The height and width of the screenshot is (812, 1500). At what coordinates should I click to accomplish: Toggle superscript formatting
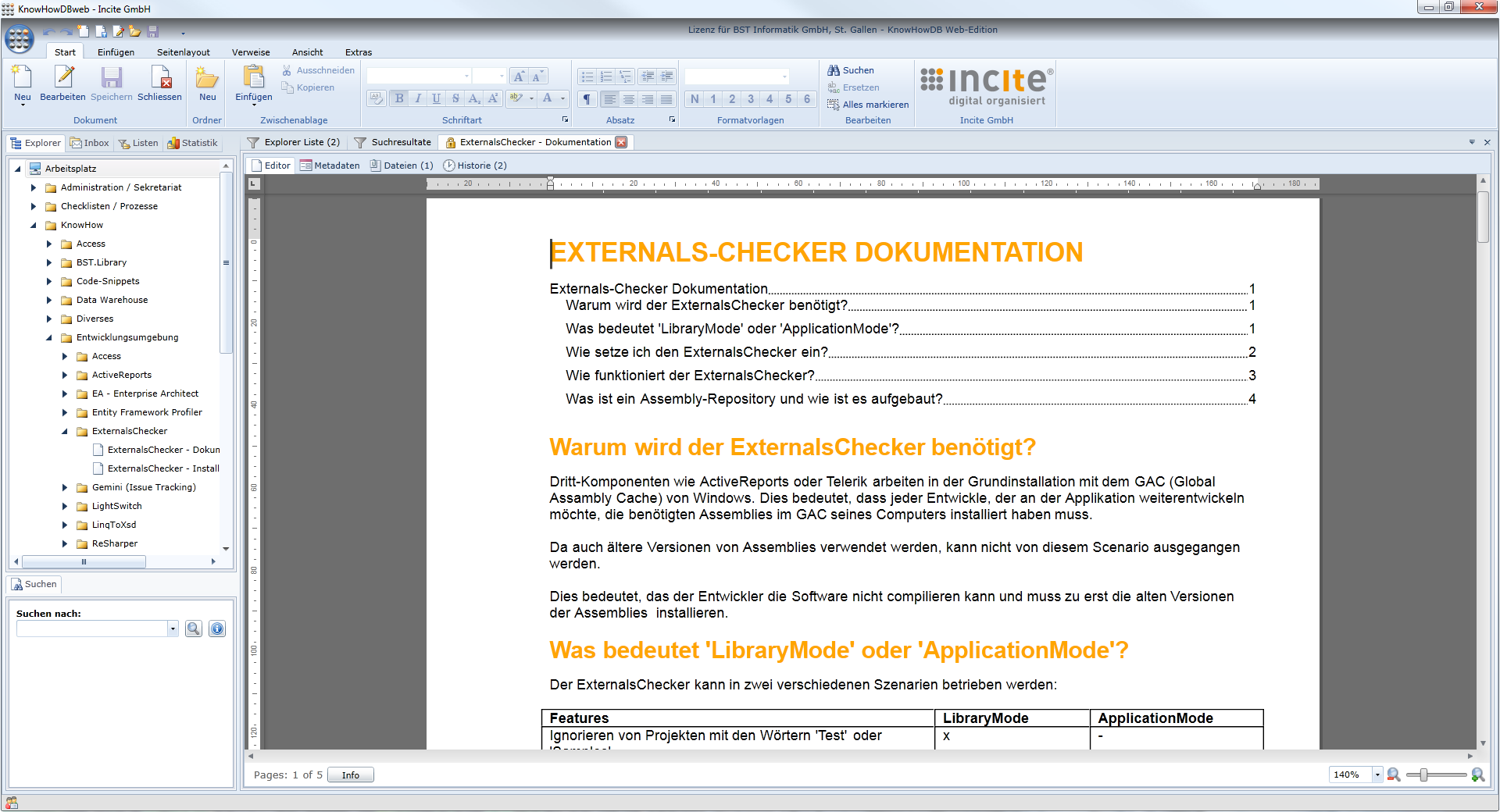tap(492, 98)
